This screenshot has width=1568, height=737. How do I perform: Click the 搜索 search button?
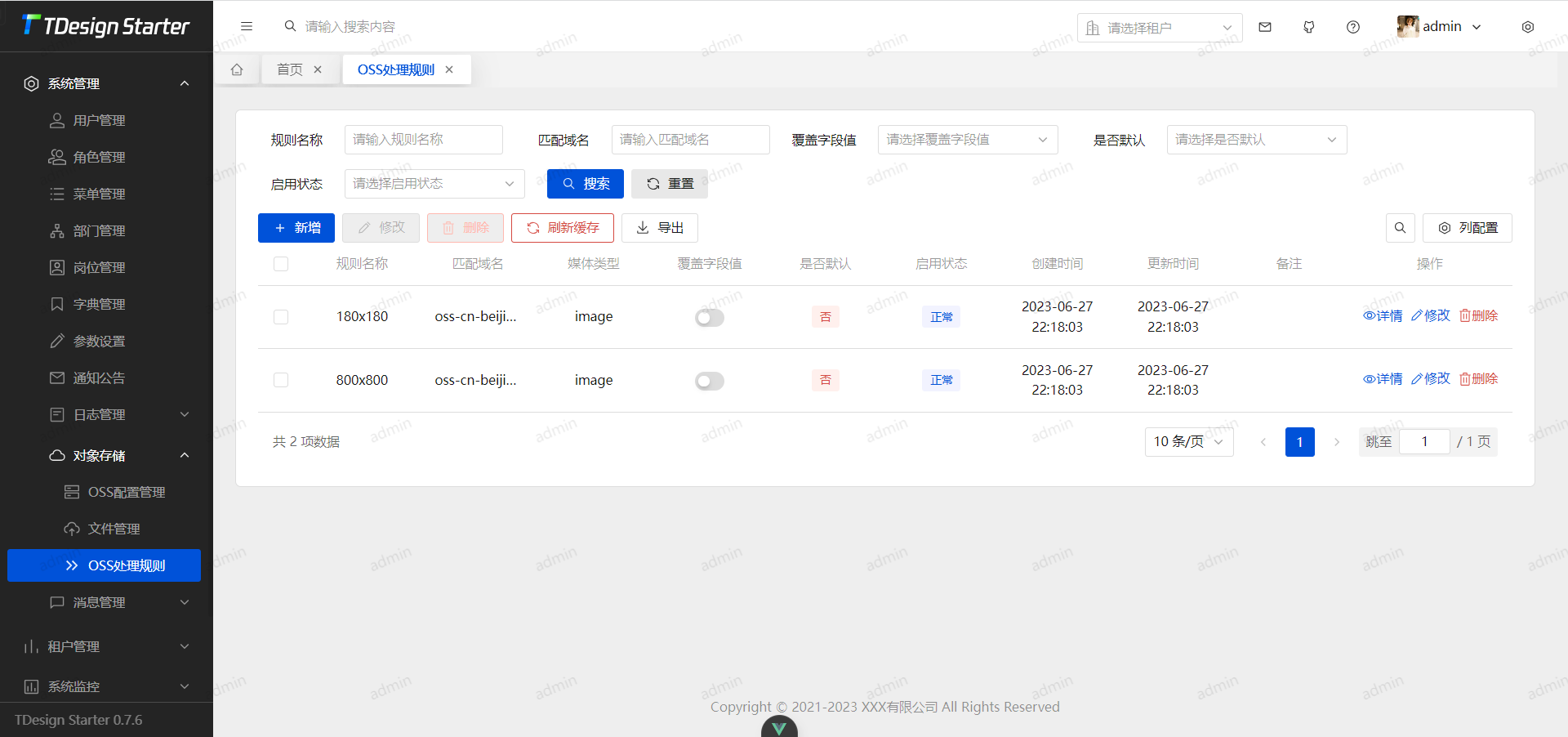(585, 184)
